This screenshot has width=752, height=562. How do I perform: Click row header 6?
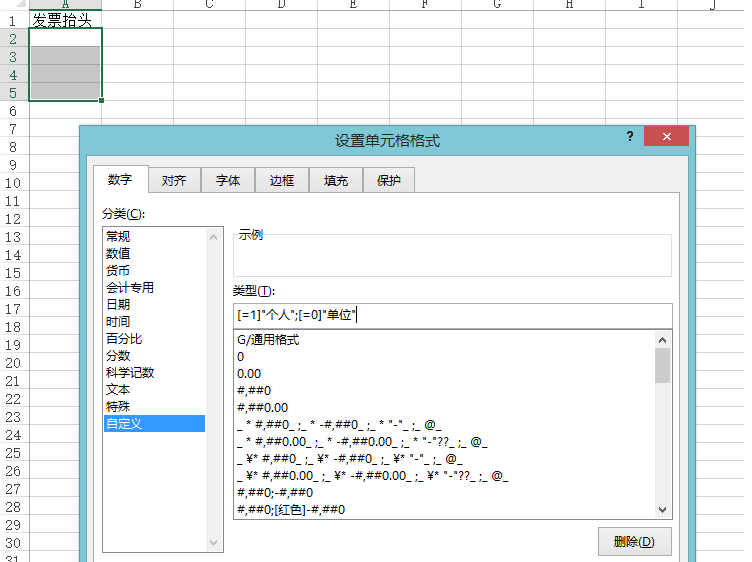[14, 111]
